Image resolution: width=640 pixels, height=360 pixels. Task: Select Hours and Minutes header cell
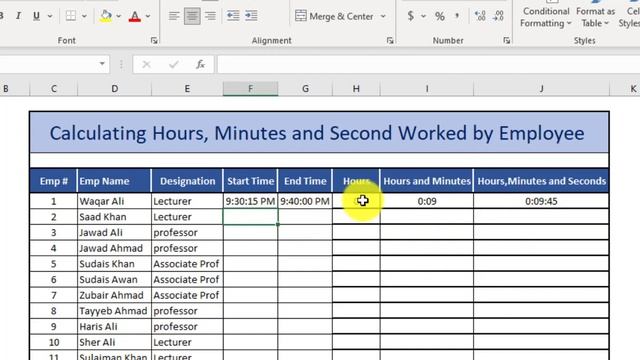(427, 181)
